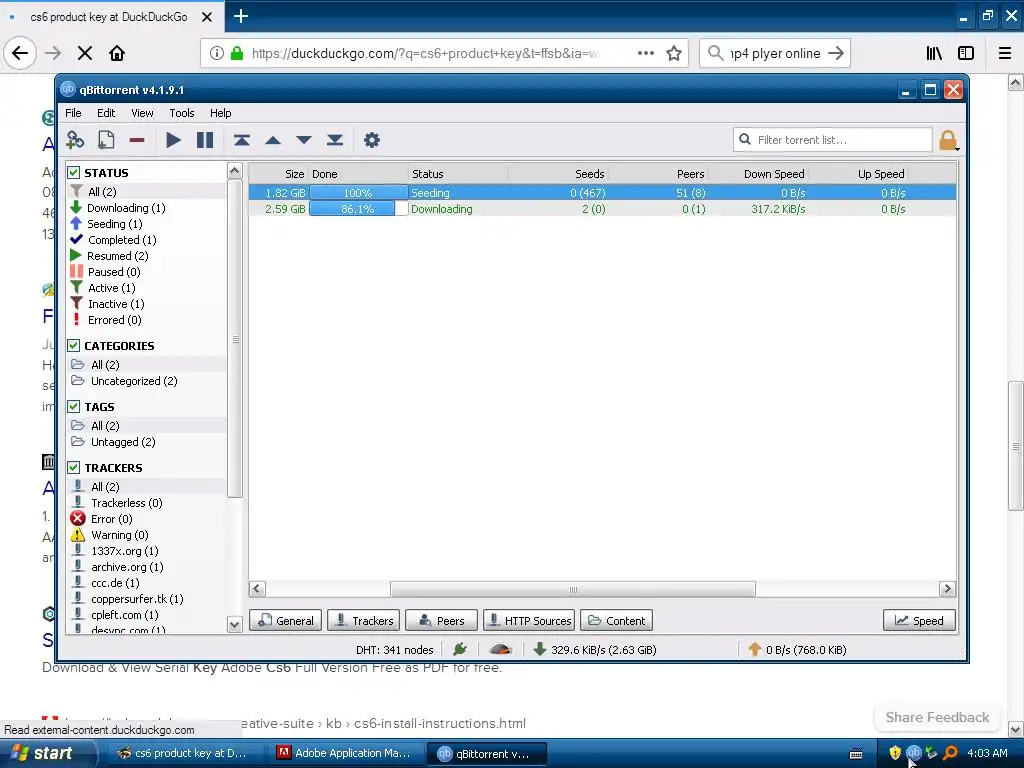Click the Resume play icon in toolbar
Viewport: 1024px width, 768px height.
173,140
